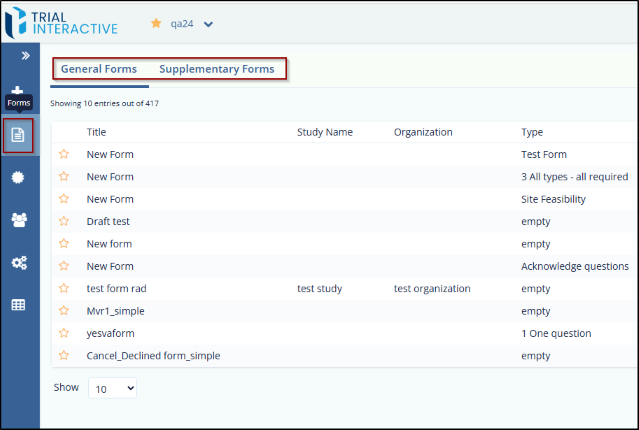This screenshot has height=430, width=639.
Task: Open the Forms icon in the sidebar
Action: pos(19,135)
